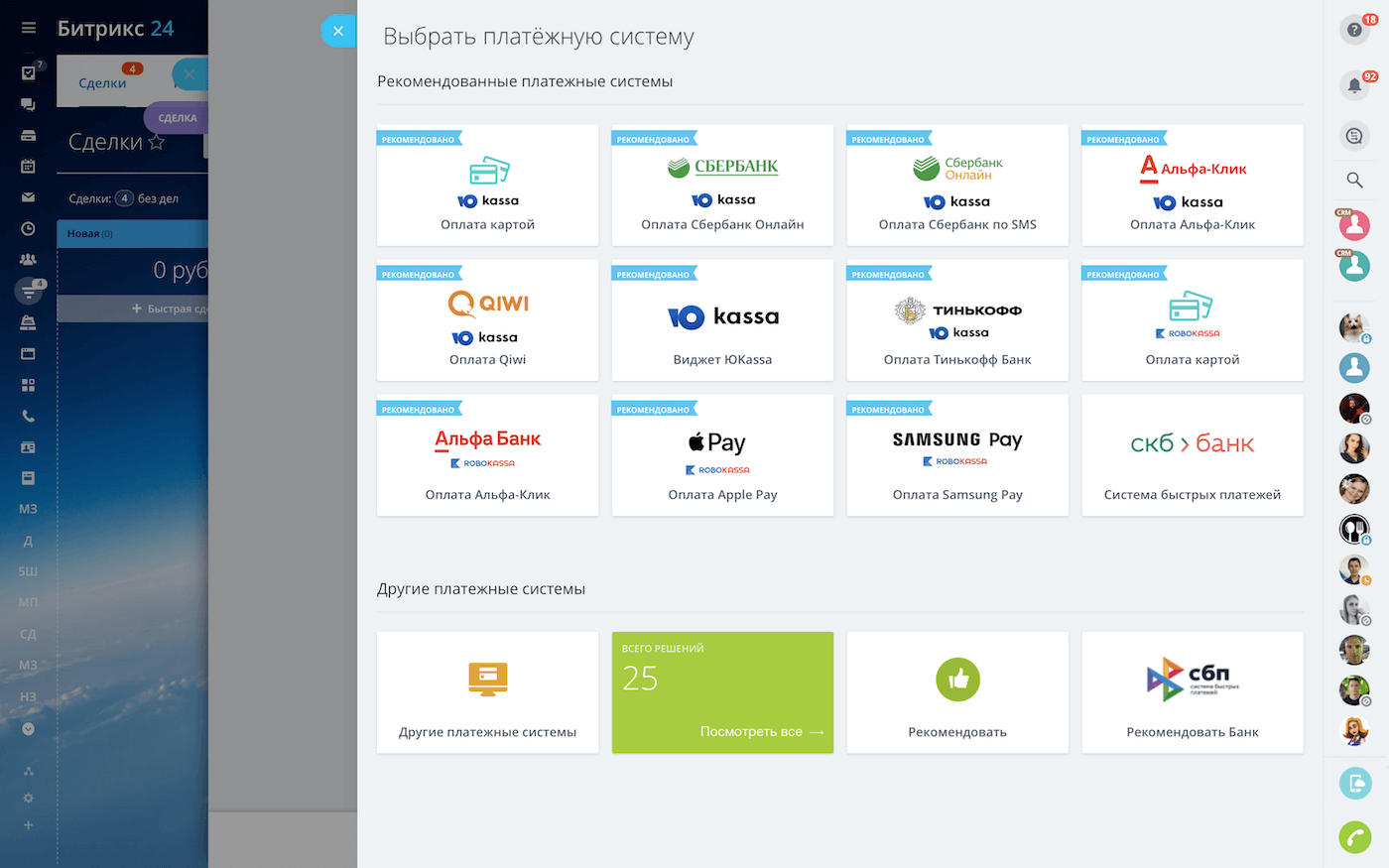Click the green phone call button
The image size is (1389, 868).
click(1354, 836)
